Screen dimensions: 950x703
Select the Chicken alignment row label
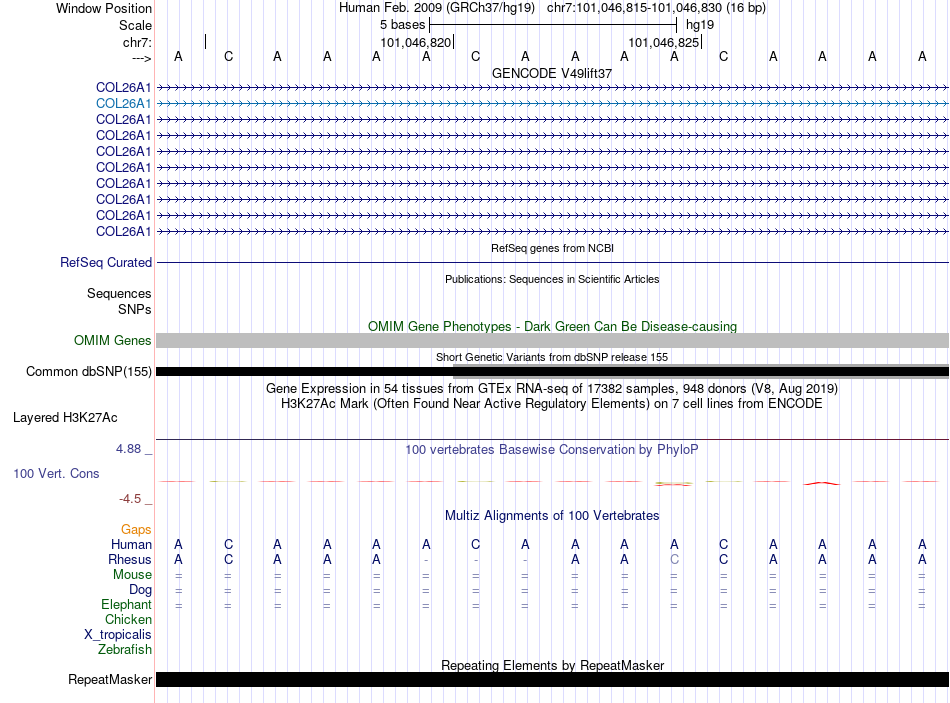128,619
